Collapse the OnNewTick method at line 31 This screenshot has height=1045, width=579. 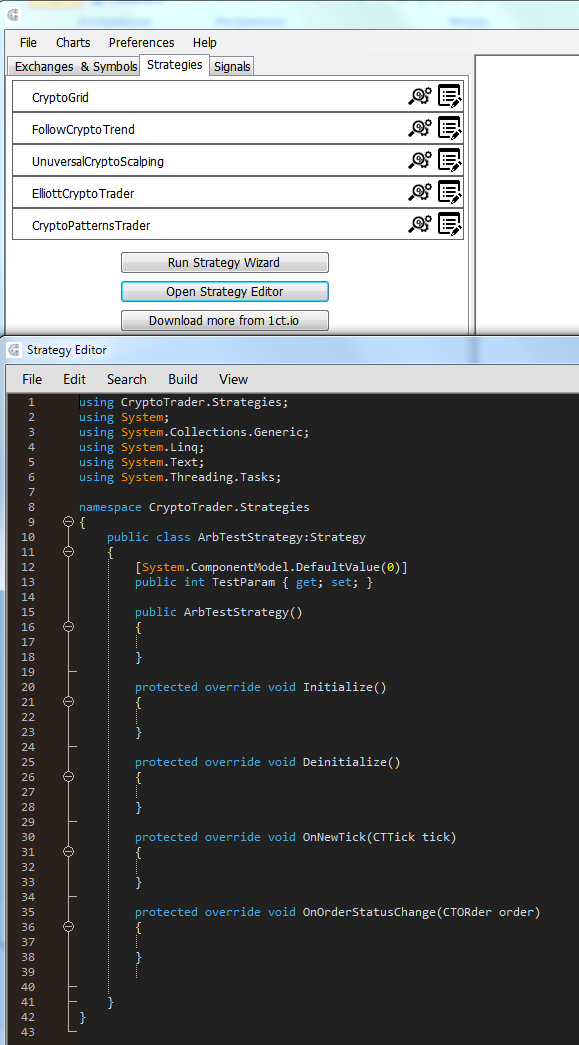68,852
